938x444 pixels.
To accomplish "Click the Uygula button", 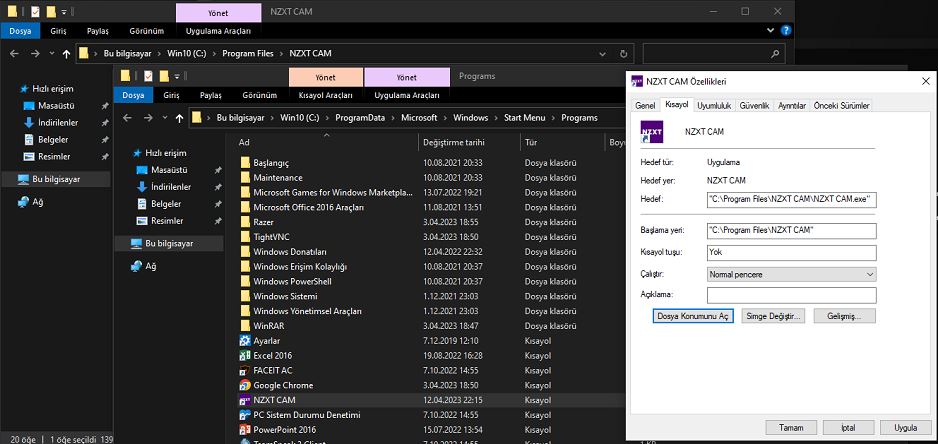I will pyautogui.click(x=906, y=428).
